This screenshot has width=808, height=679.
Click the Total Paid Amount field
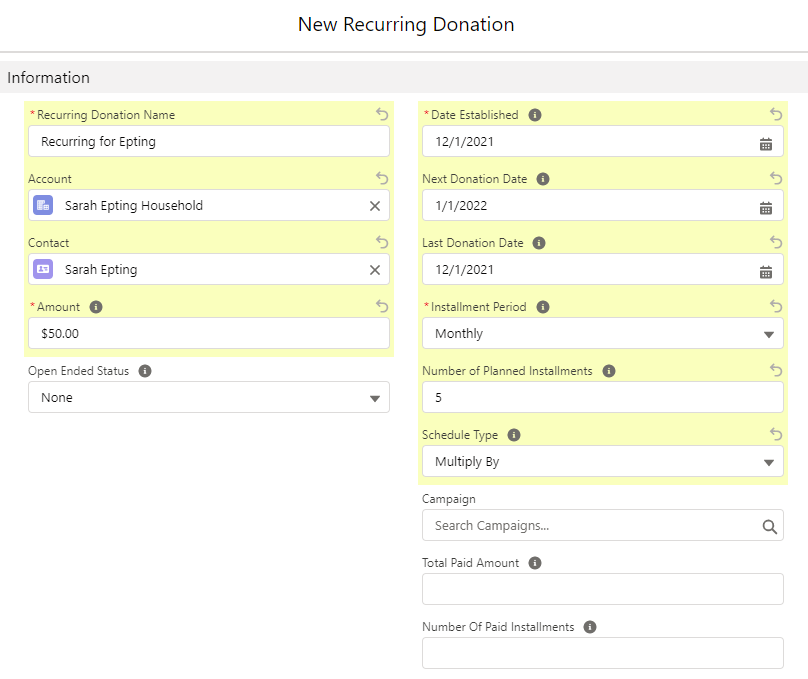[x=602, y=589]
